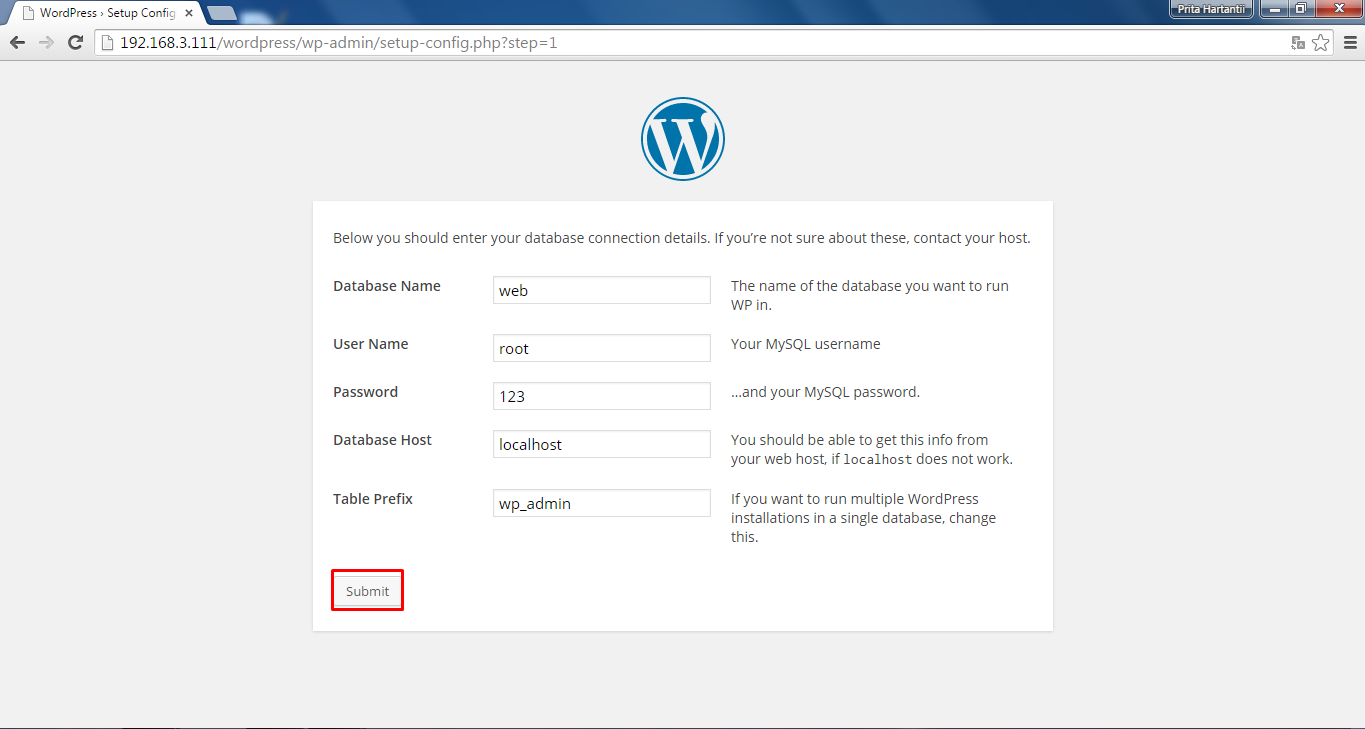Click the text 'Your MySQL username'
Screen dimensions: 1365x729
pyautogui.click(x=806, y=344)
